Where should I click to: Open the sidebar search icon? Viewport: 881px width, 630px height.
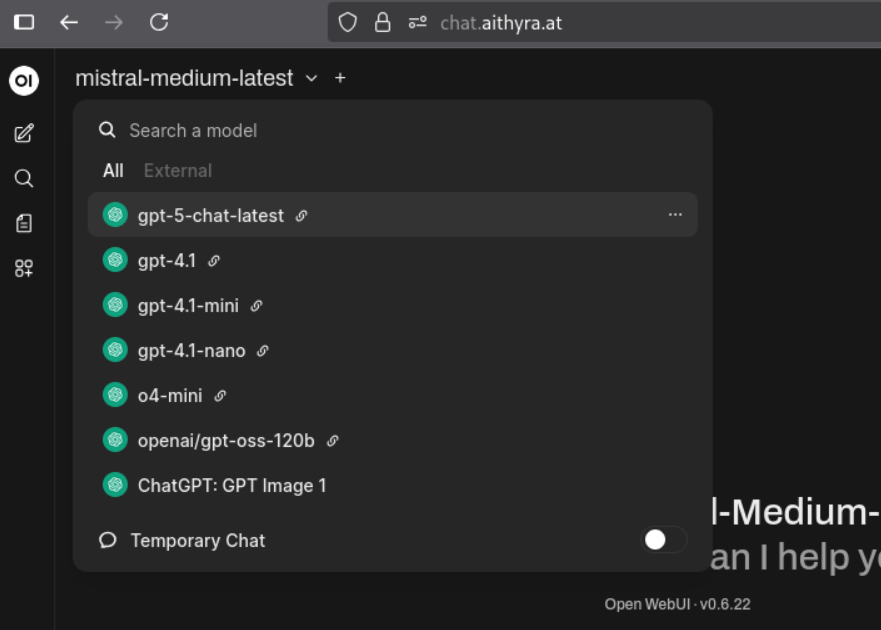[x=24, y=179]
